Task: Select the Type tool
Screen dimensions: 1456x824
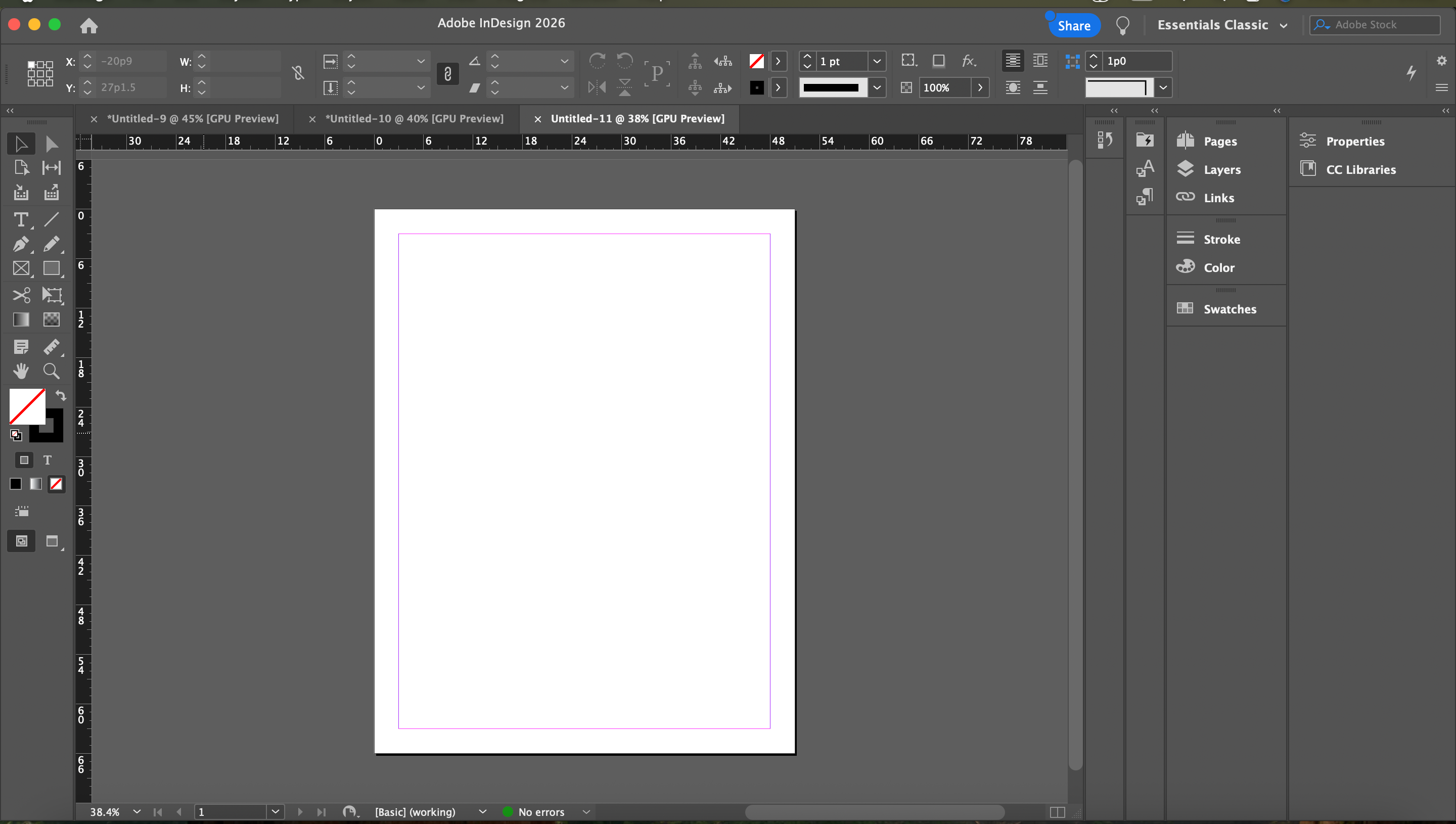Action: pos(21,219)
